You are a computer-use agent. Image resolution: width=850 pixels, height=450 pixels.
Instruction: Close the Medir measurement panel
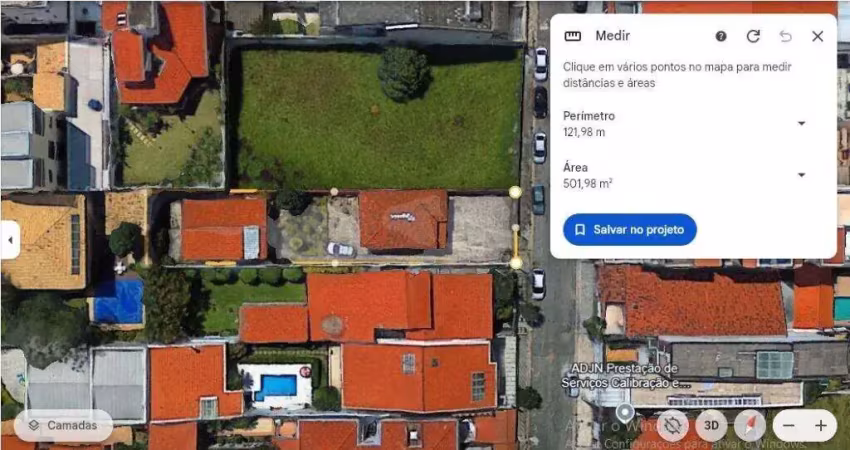[x=817, y=36]
